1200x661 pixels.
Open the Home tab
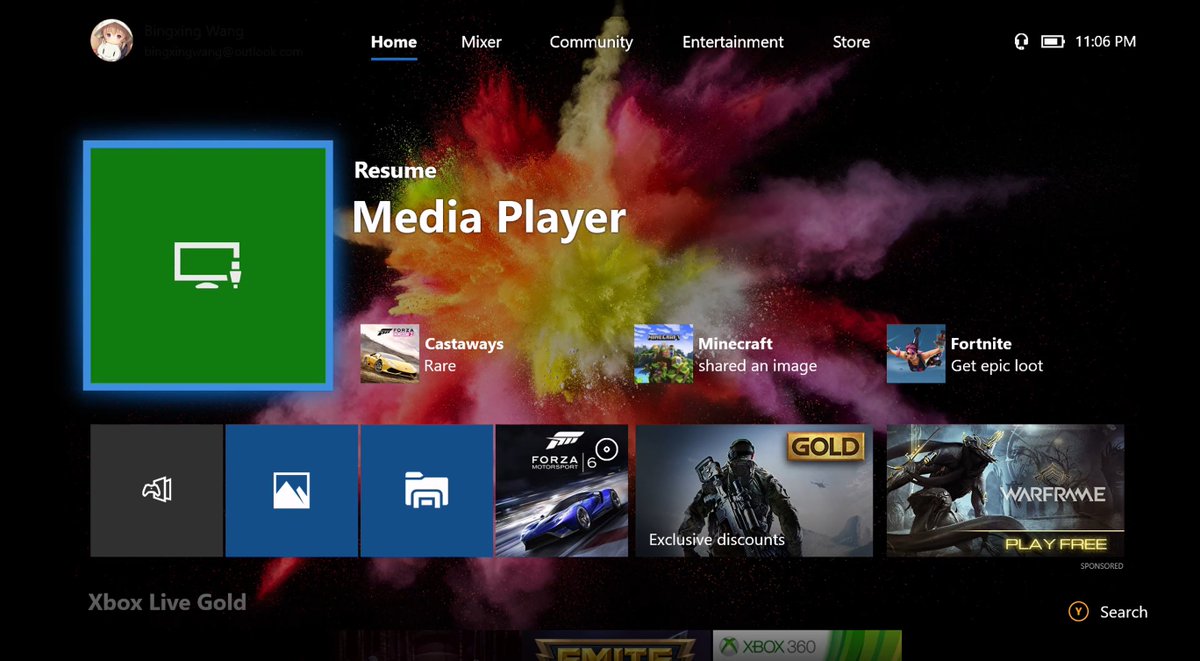(x=394, y=42)
